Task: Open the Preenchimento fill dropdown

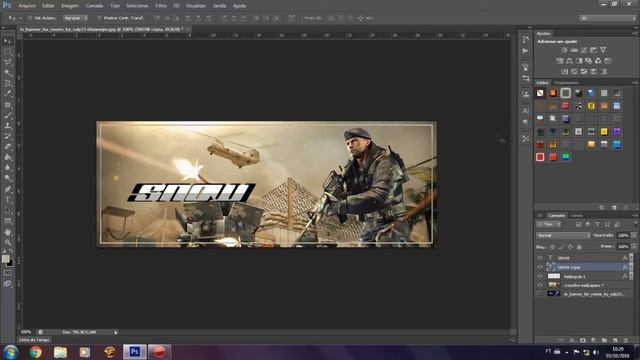Action: [633, 247]
